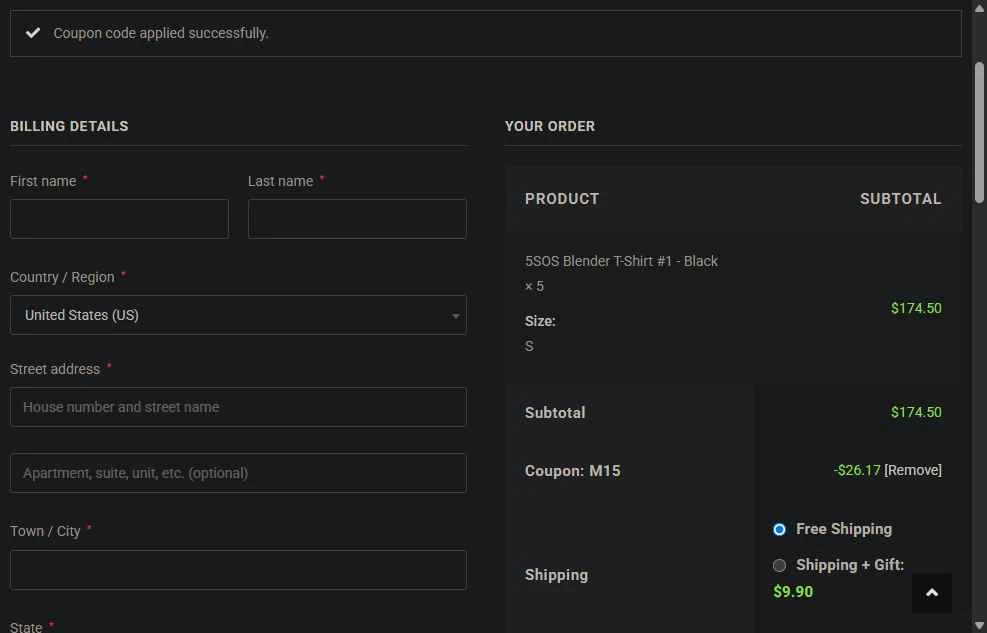Click the scrollbar up arrow
Image resolution: width=987 pixels, height=633 pixels.
979,8
